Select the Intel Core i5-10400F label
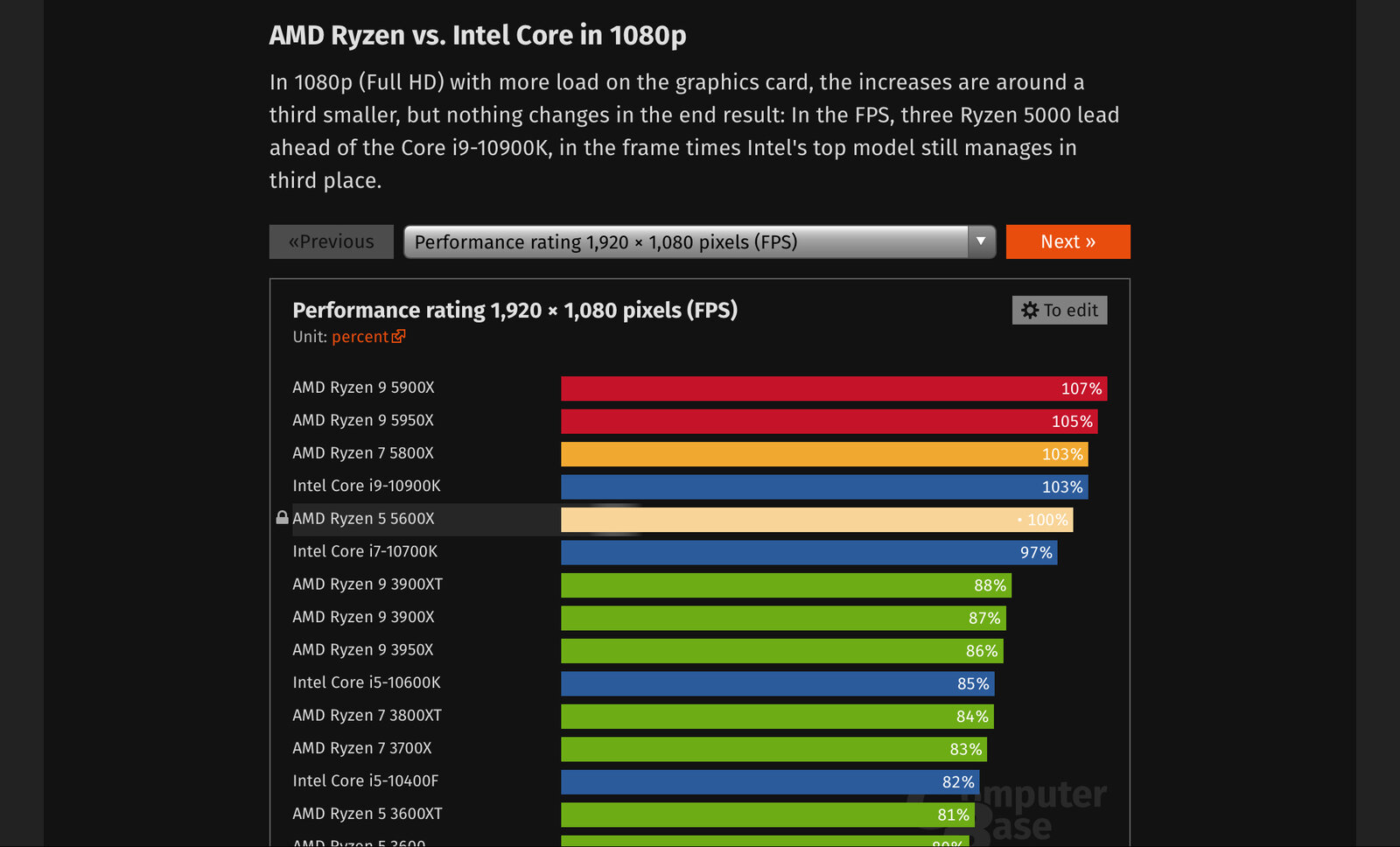 tap(366, 781)
